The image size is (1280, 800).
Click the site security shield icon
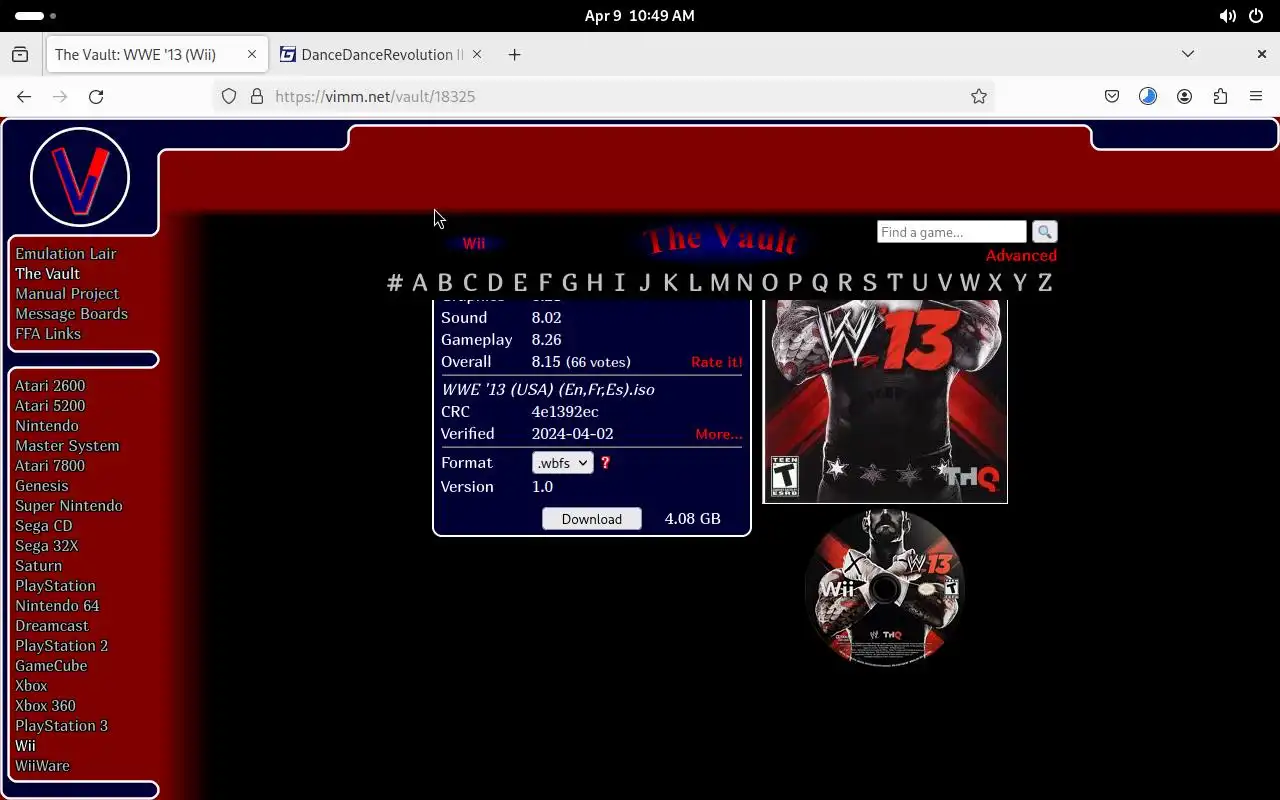229,96
